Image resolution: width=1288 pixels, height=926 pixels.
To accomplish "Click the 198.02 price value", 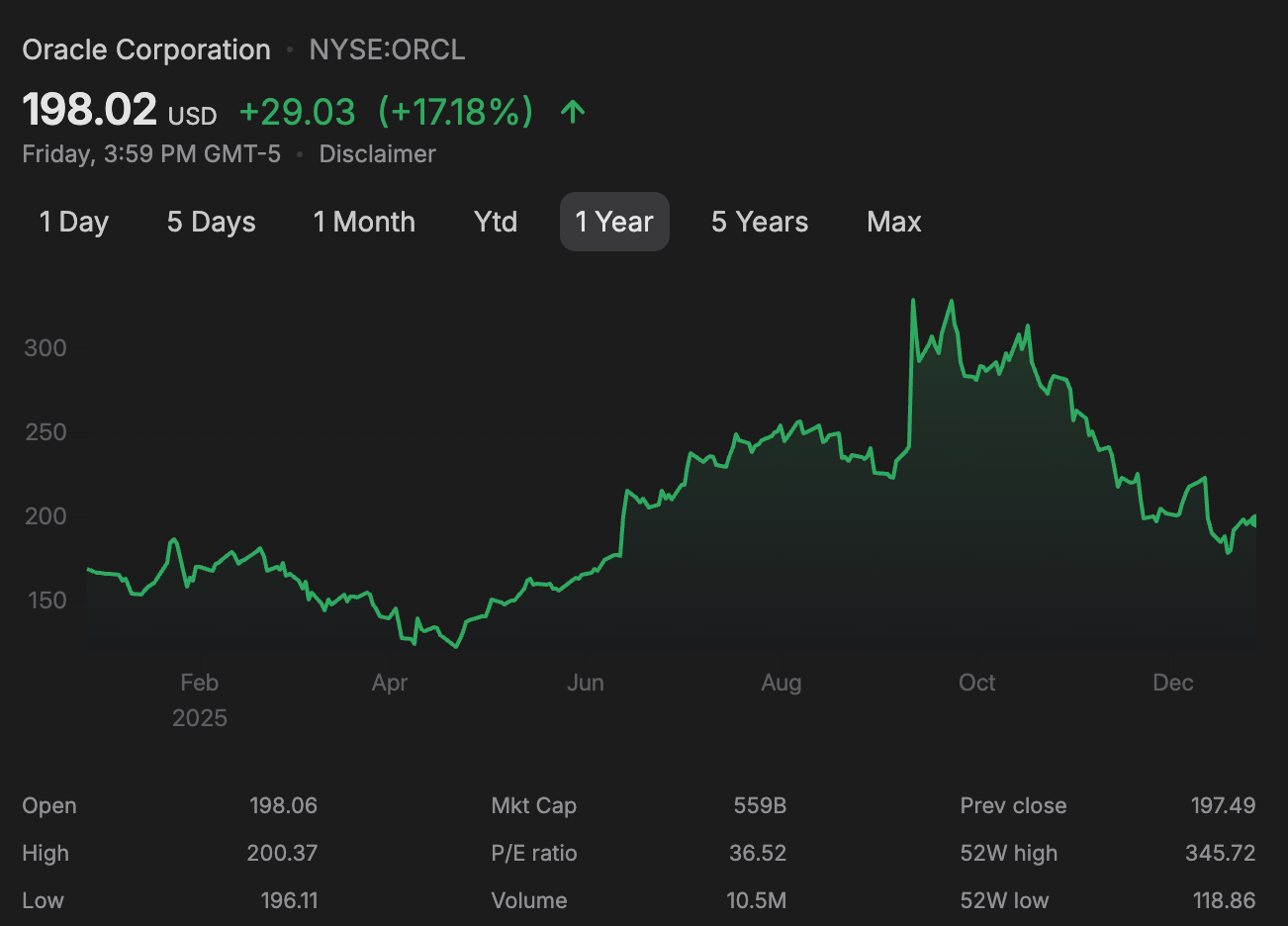I will (89, 110).
